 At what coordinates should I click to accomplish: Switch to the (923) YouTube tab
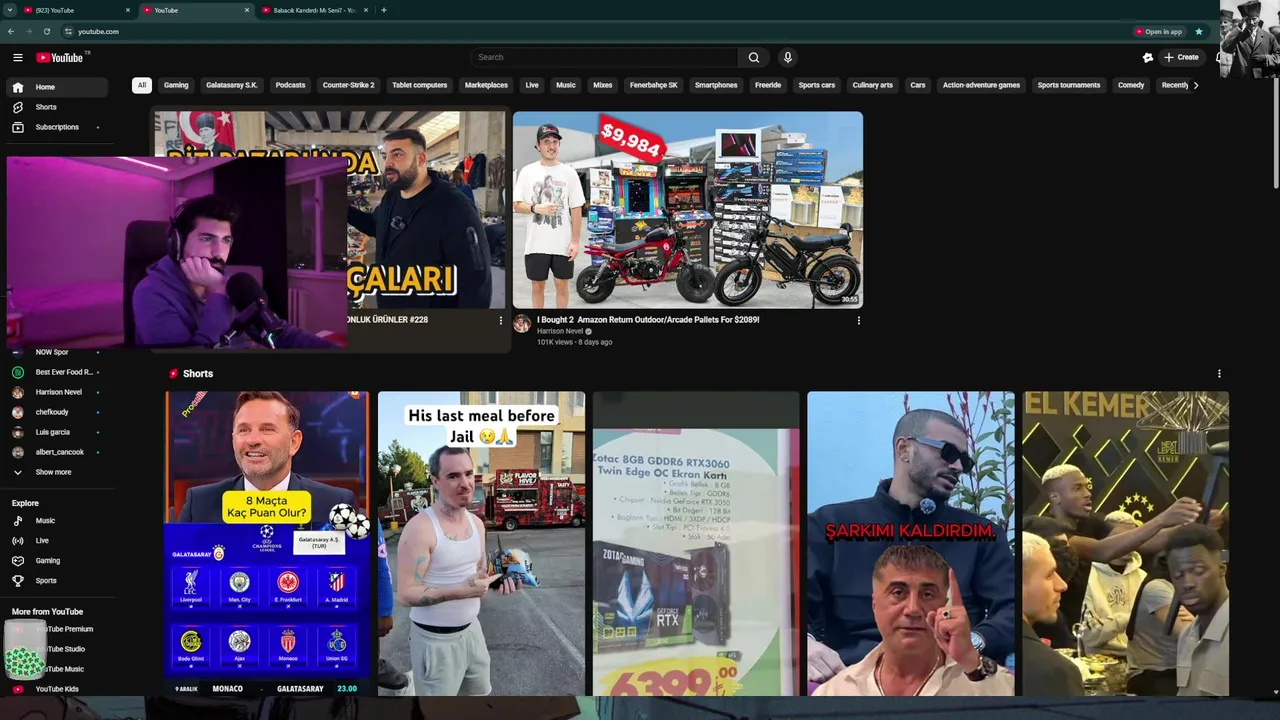click(x=74, y=10)
